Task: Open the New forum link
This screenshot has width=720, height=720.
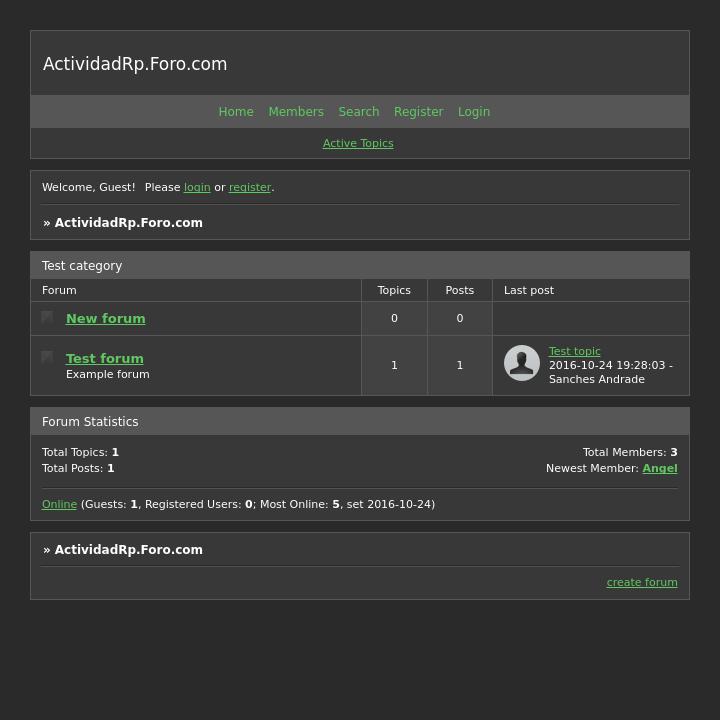Action: tap(106, 319)
